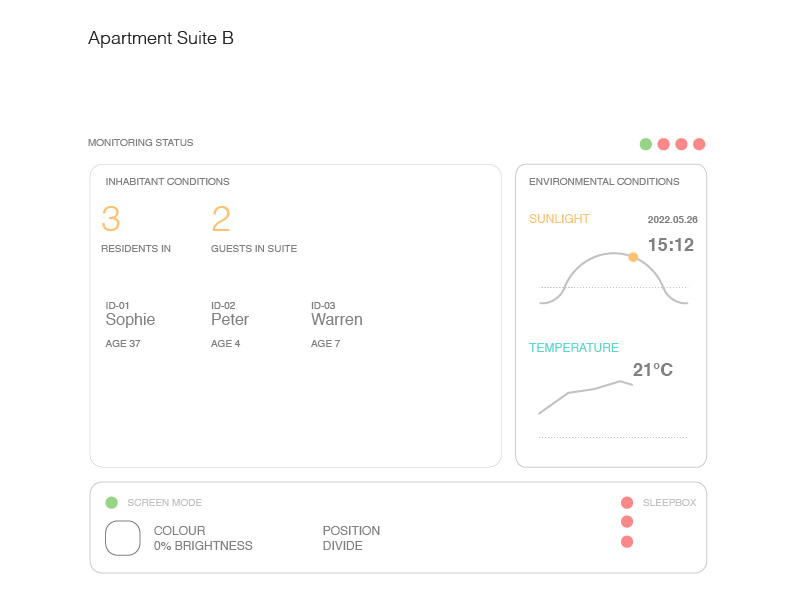Click the bottom red Sleepbox indicator
The width and height of the screenshot is (800, 600).
(x=627, y=541)
